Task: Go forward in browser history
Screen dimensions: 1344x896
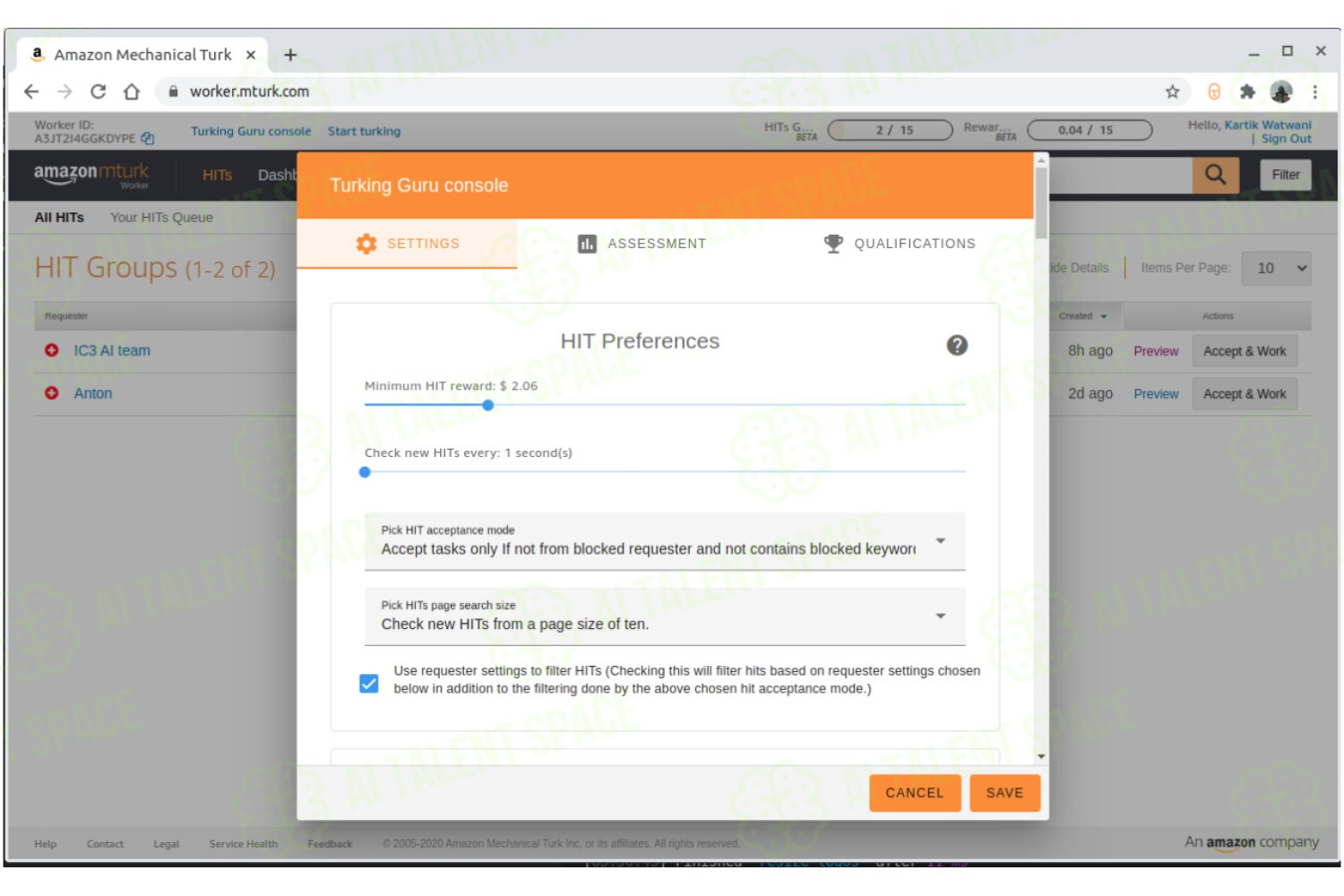Action: (x=65, y=91)
